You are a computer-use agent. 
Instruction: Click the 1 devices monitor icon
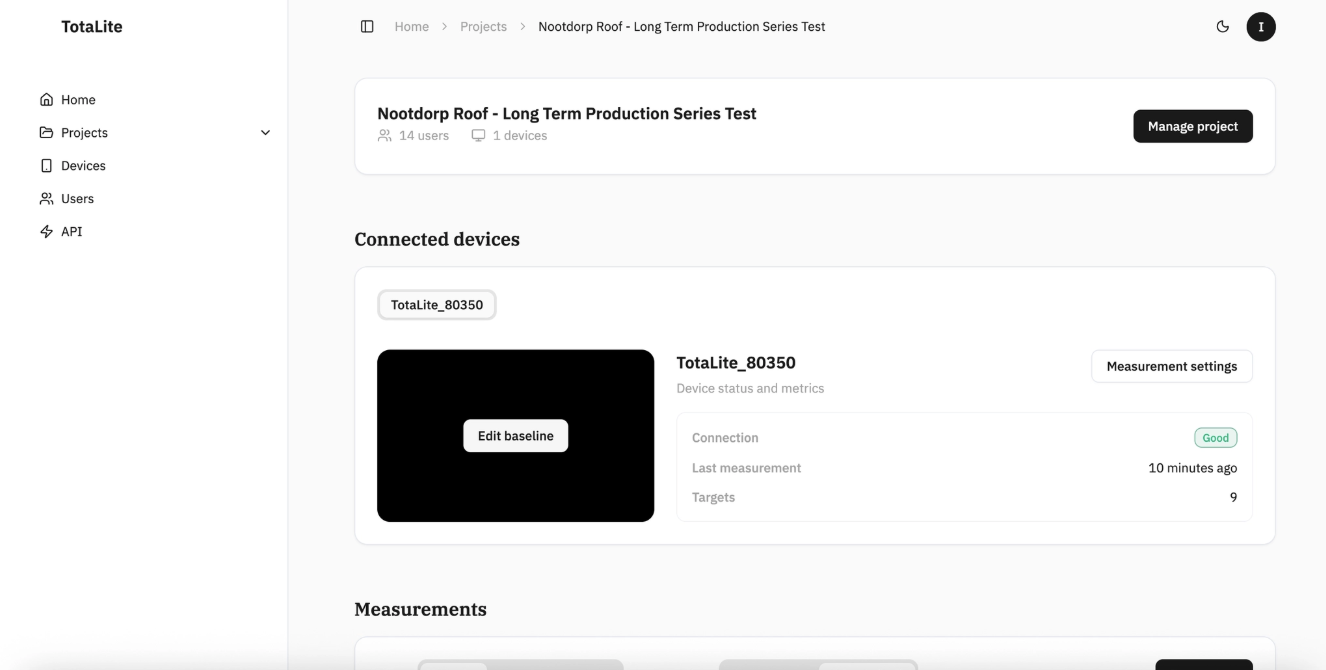click(x=478, y=136)
